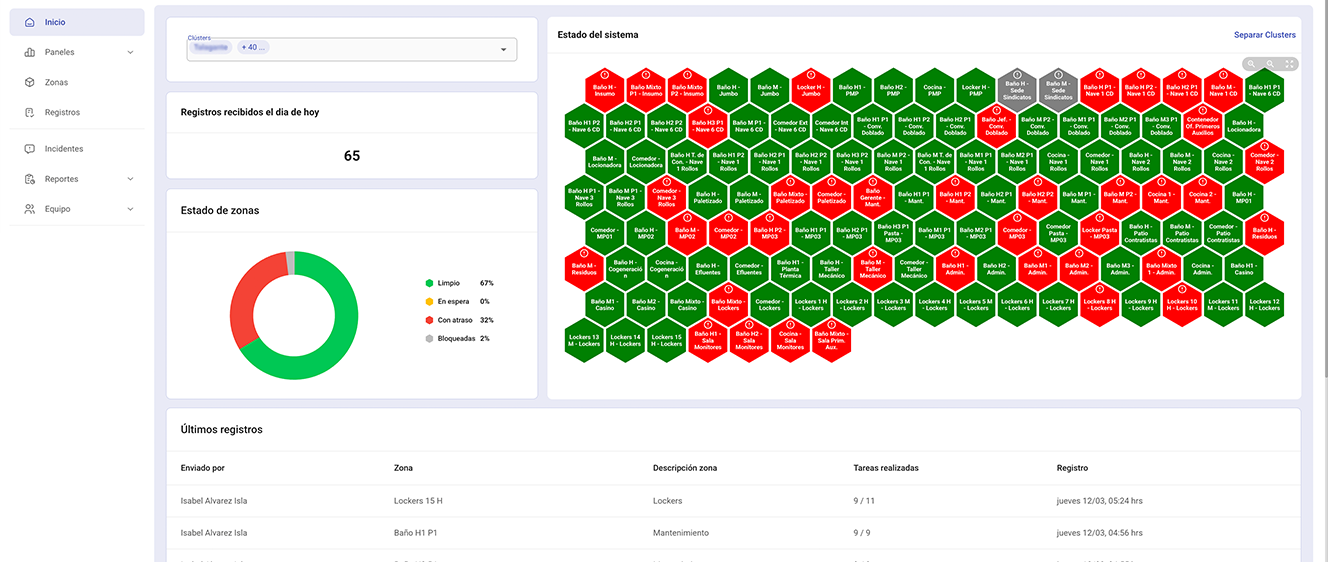Expand the Equipo submenu chevron

tap(130, 209)
